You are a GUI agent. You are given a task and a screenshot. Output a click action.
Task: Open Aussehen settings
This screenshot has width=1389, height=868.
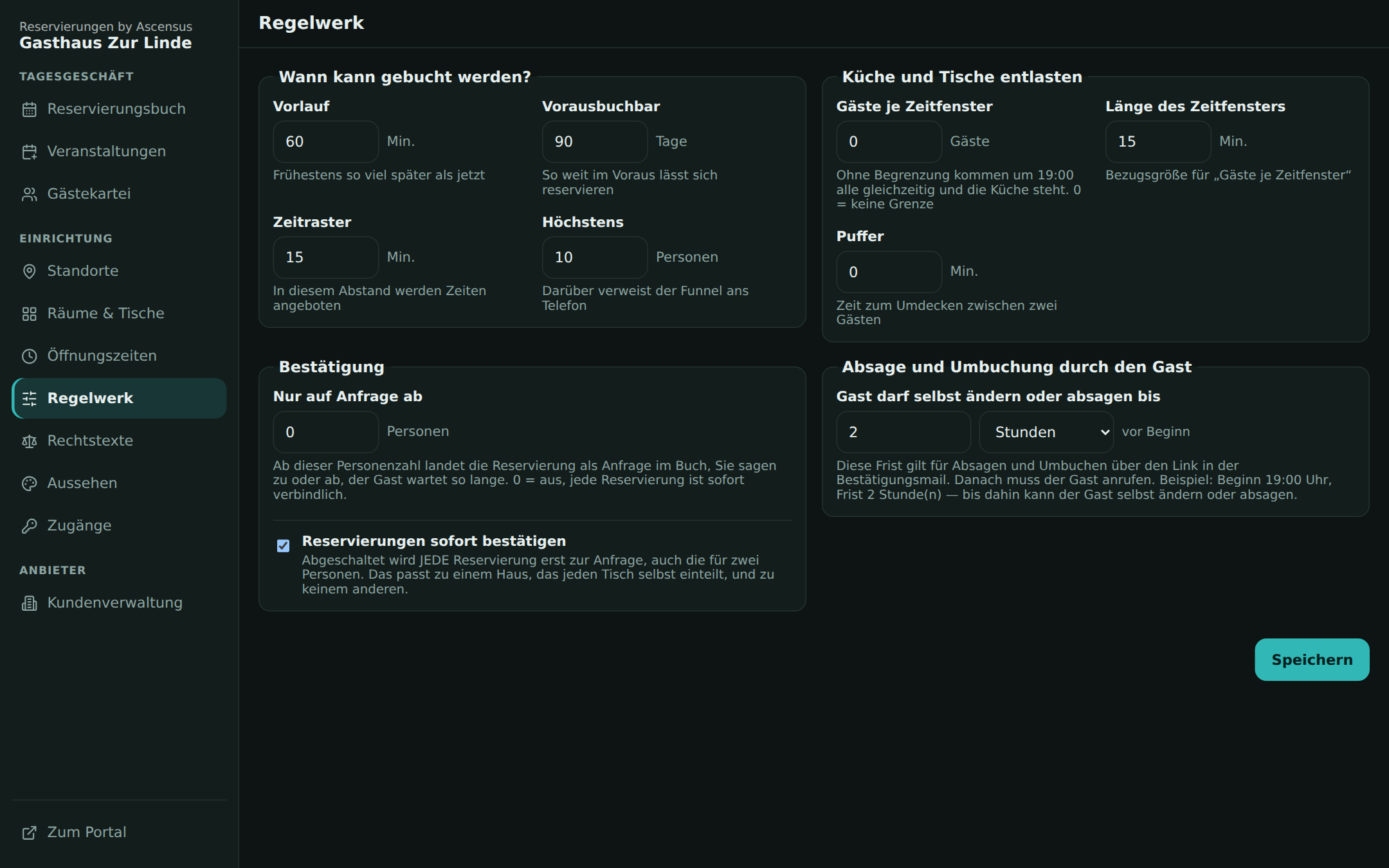[119, 484]
